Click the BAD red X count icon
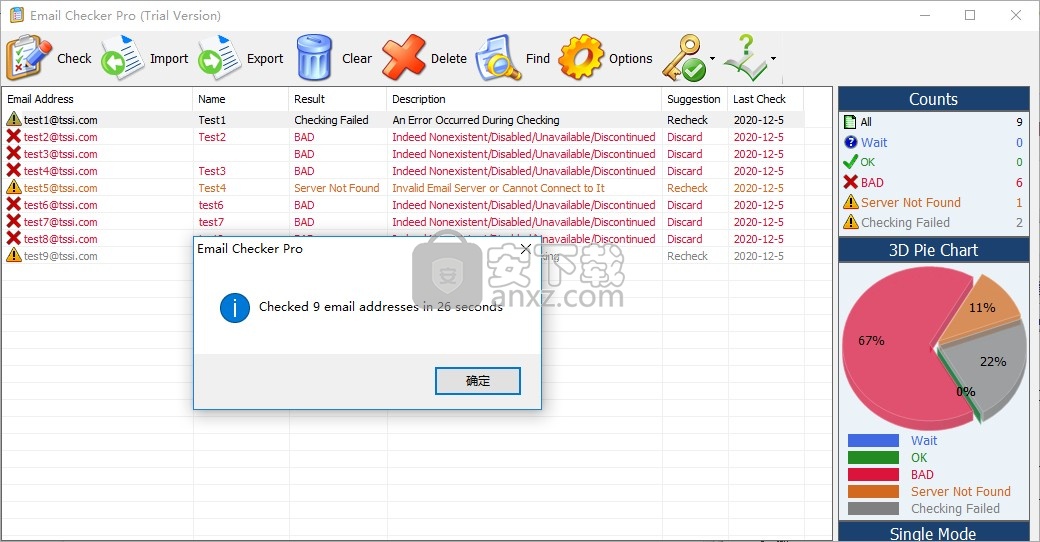The height and width of the screenshot is (542, 1040). coord(850,182)
